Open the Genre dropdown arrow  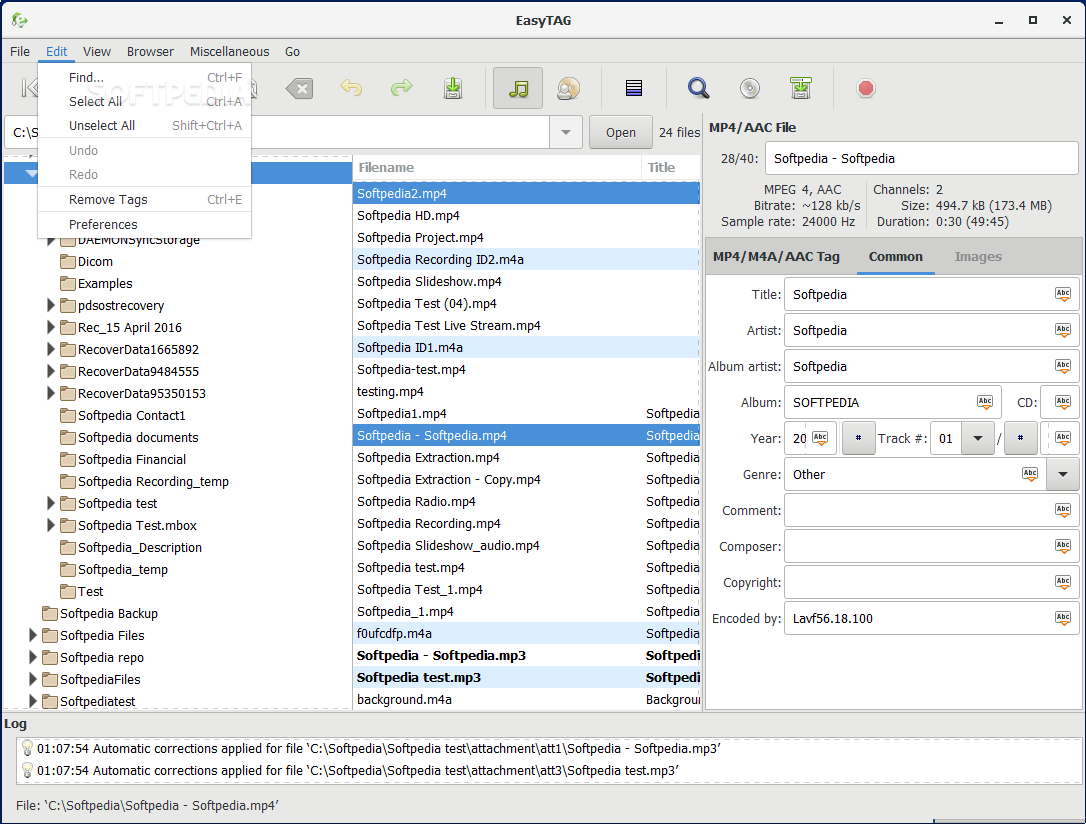point(1062,474)
